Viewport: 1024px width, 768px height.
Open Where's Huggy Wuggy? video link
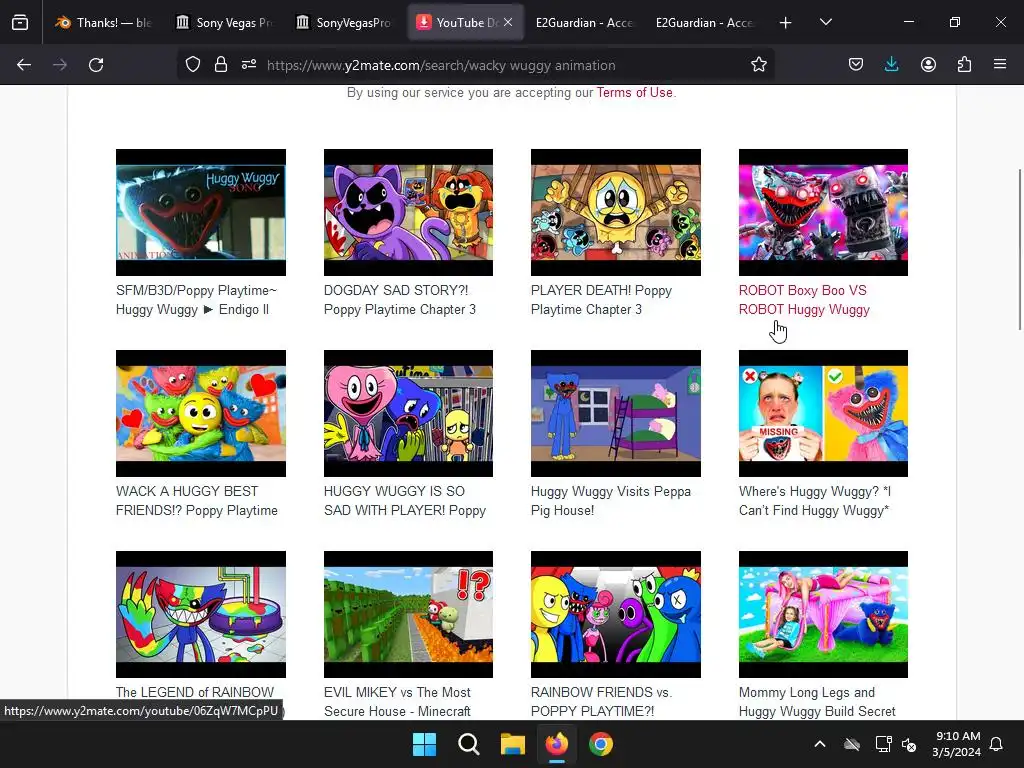pos(814,501)
